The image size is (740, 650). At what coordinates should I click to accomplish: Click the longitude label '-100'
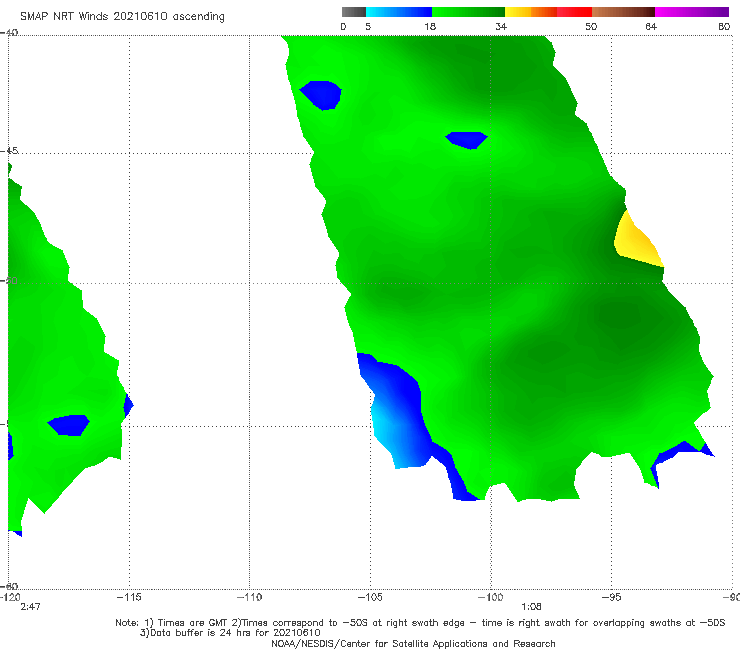491,597
